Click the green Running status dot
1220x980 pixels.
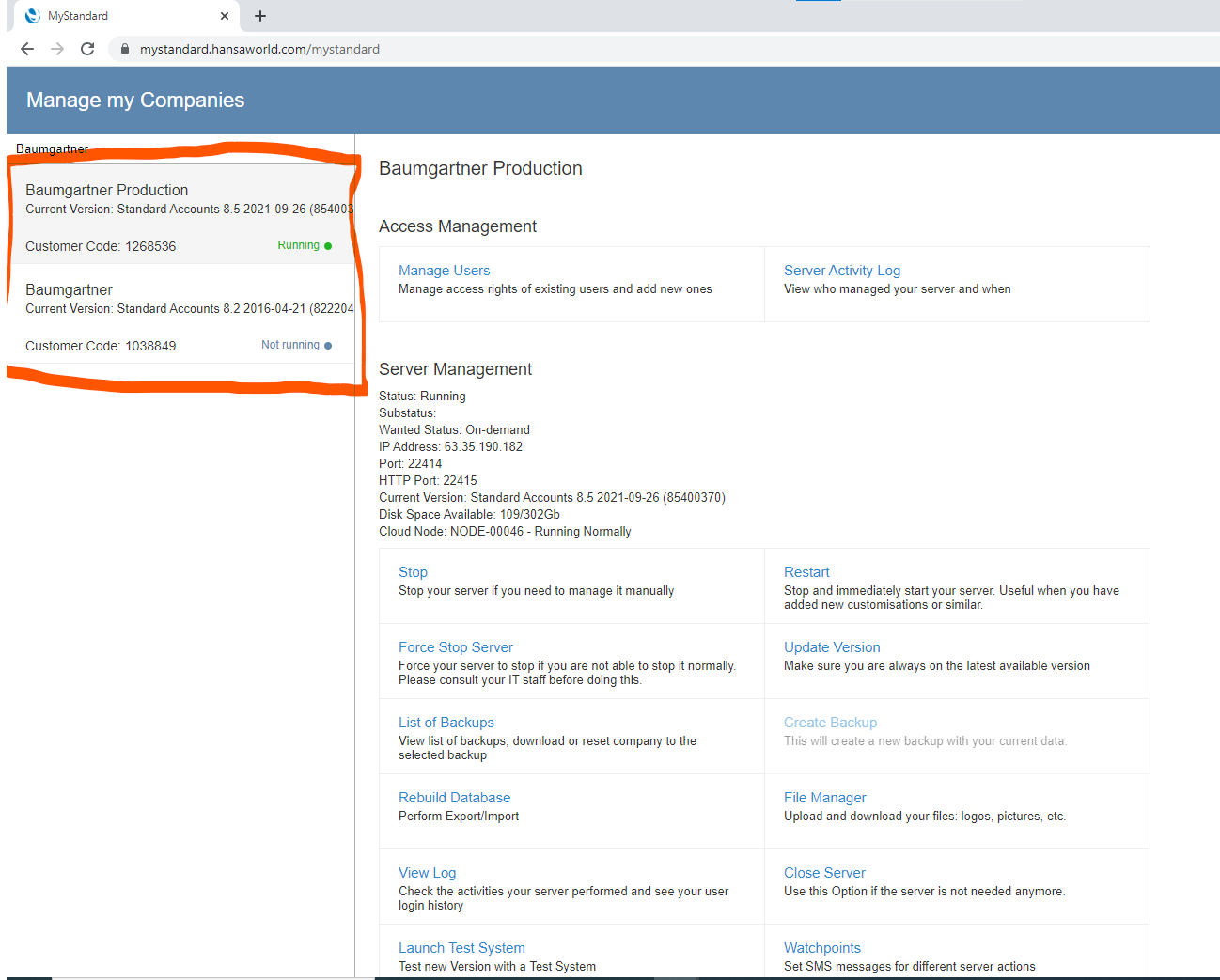click(328, 246)
